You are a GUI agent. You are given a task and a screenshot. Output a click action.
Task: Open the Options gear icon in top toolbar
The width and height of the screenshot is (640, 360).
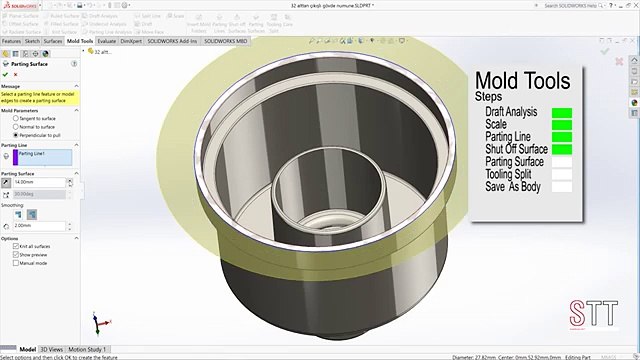coord(124,5)
